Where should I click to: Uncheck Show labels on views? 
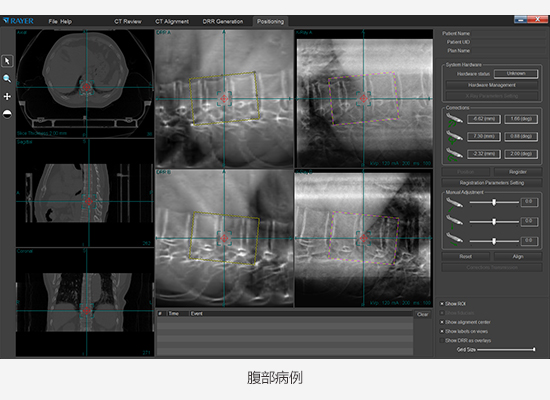(x=442, y=331)
